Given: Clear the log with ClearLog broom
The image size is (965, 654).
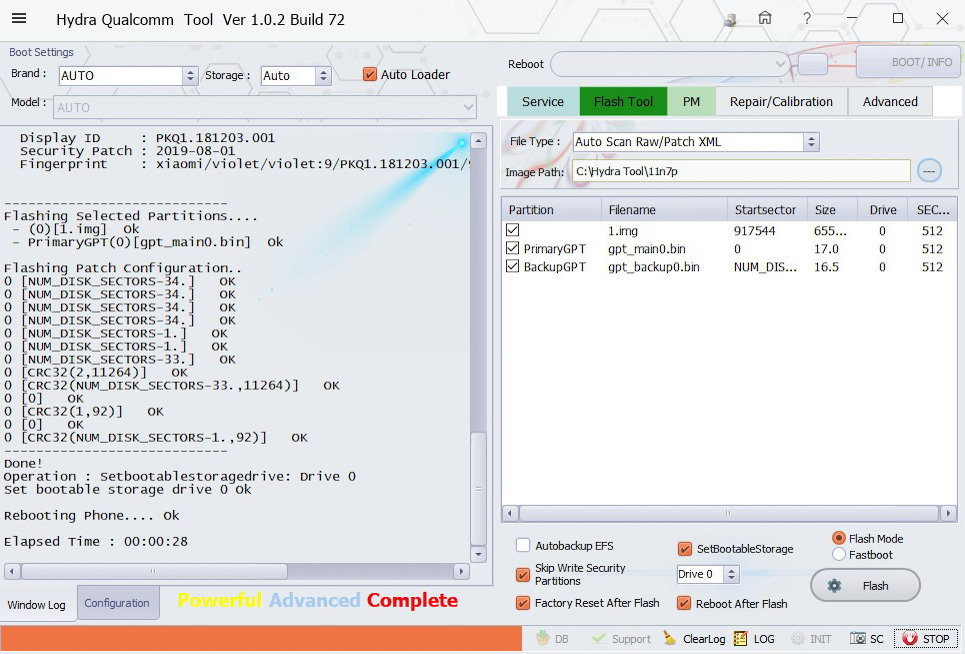Looking at the screenshot, I should point(694,639).
